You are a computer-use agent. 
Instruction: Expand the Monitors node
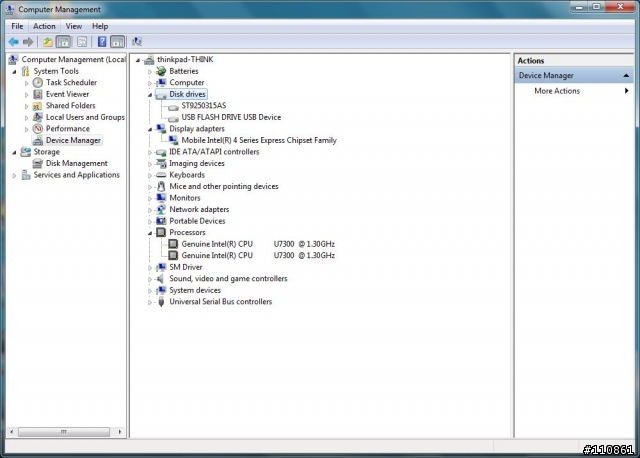(150, 198)
